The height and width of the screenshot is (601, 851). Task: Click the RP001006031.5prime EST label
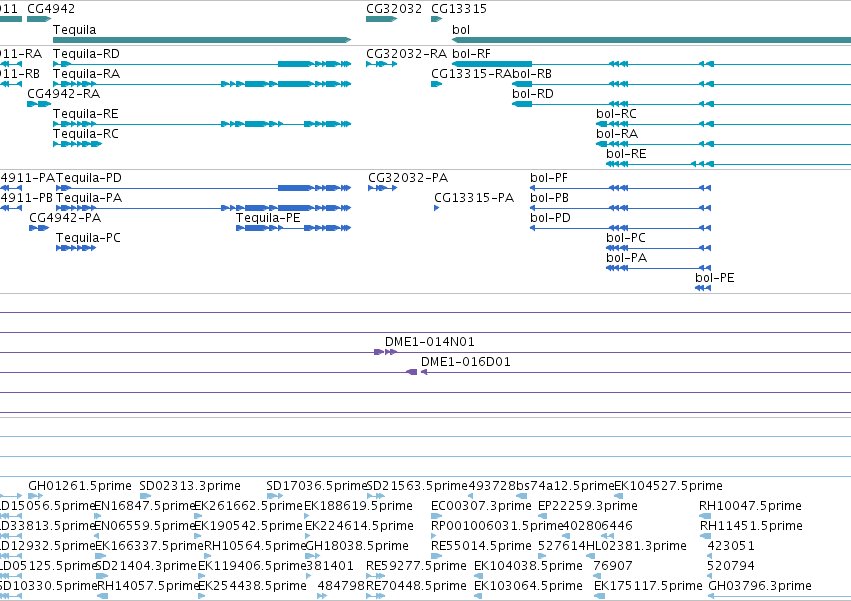point(497,526)
